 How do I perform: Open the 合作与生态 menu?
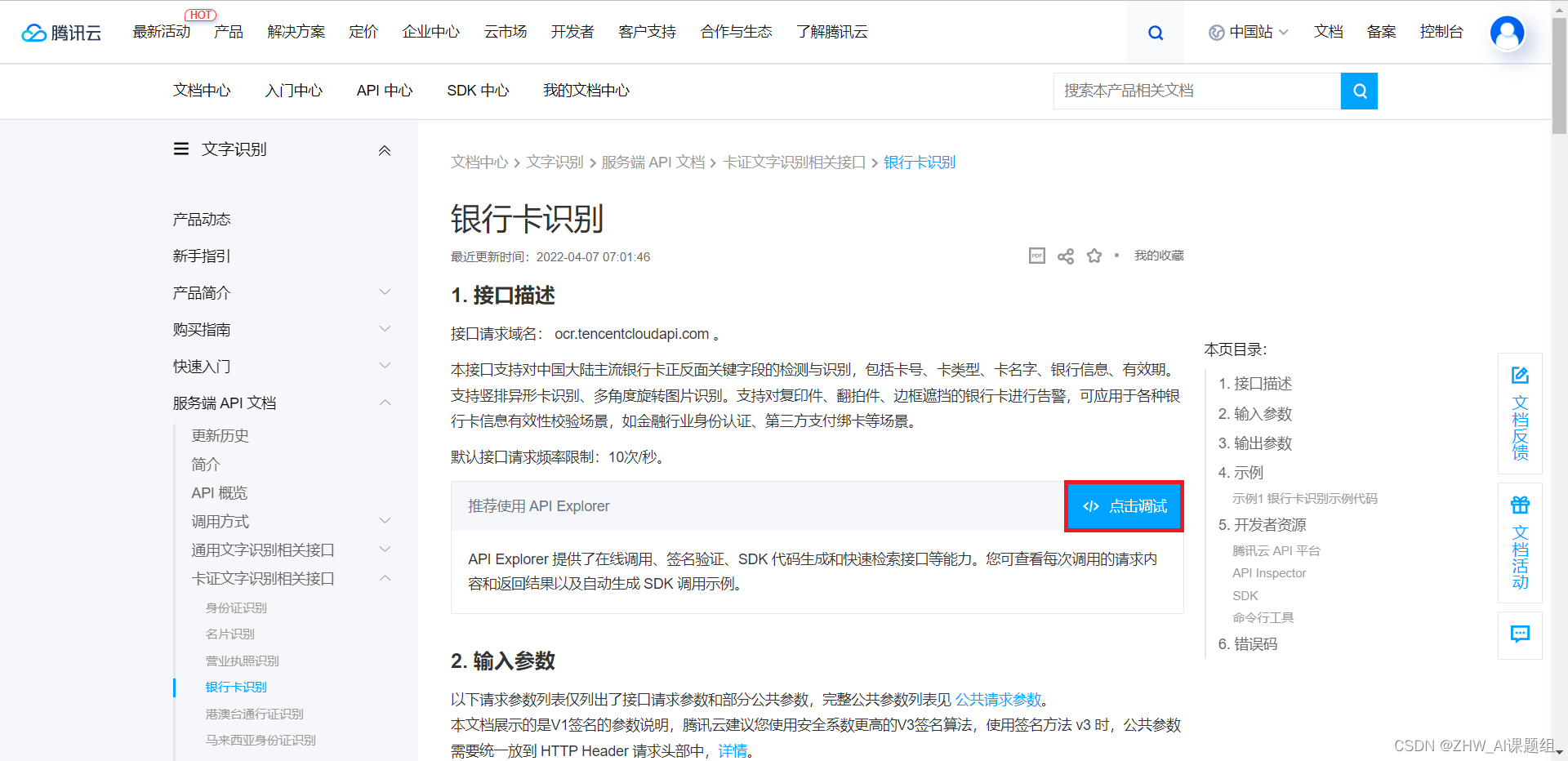point(737,32)
